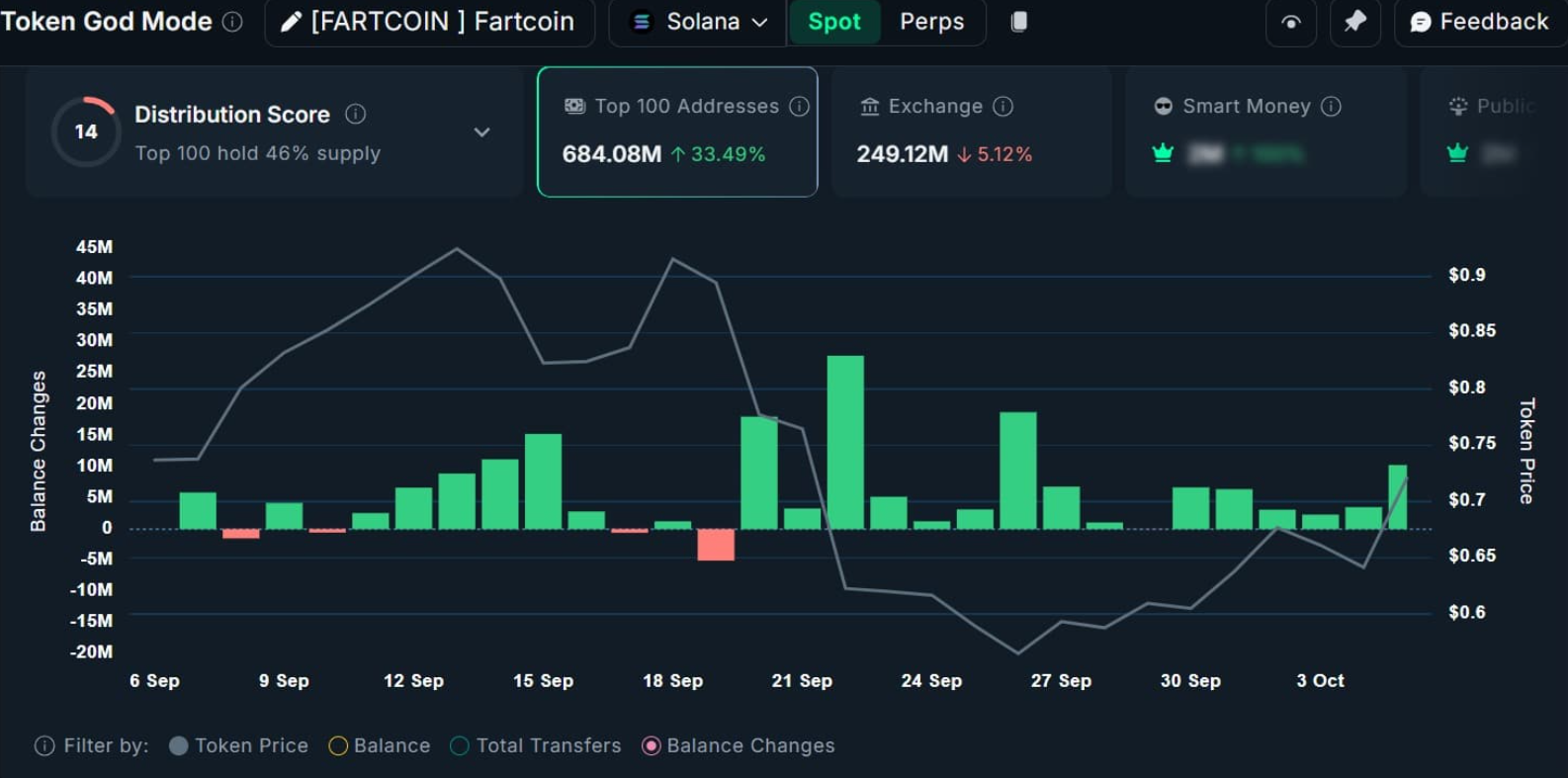This screenshot has height=778, width=1568.
Task: Click the Exchange info icon
Action: 1002,107
